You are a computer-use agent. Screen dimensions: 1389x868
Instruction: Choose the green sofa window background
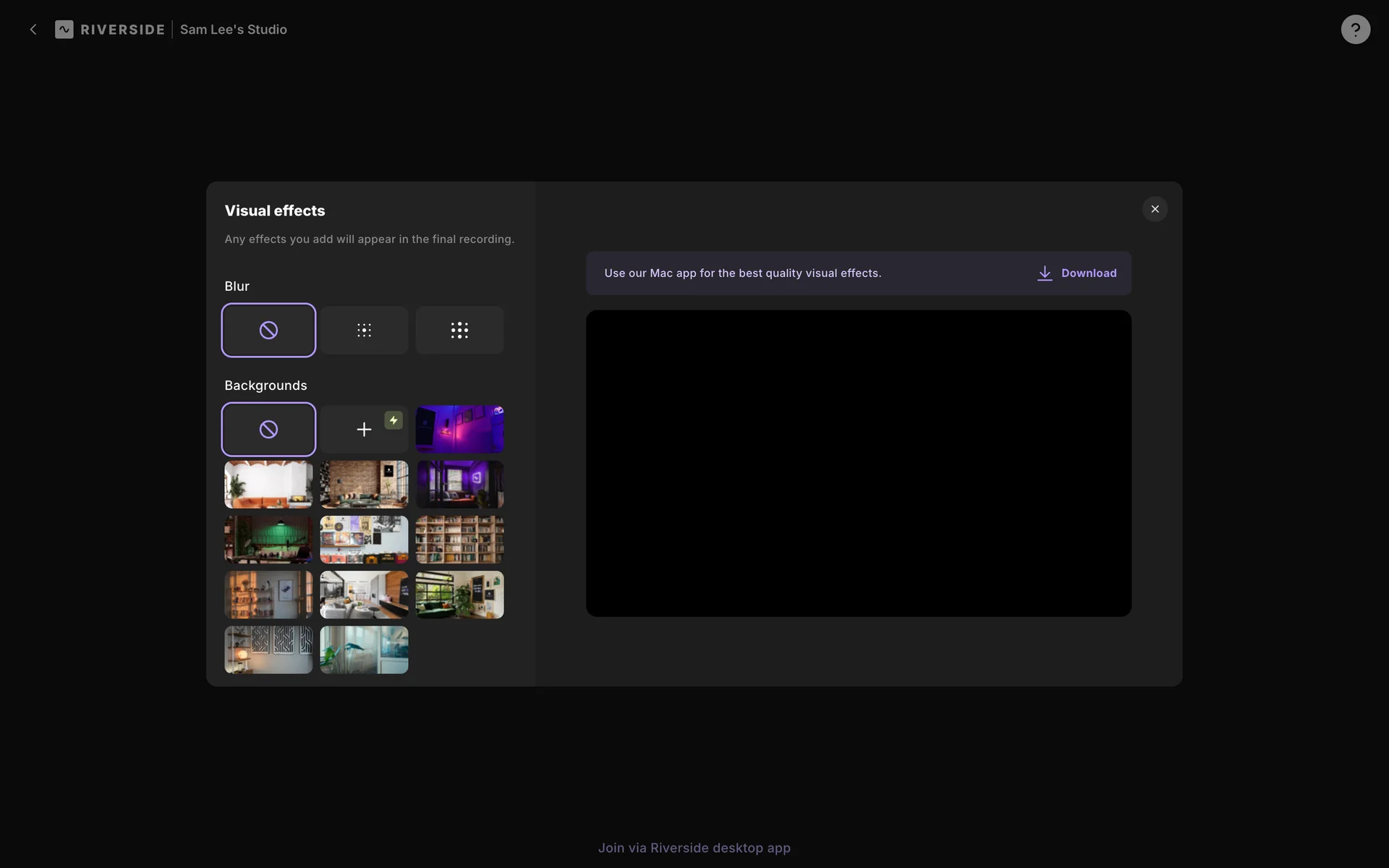pos(459,595)
